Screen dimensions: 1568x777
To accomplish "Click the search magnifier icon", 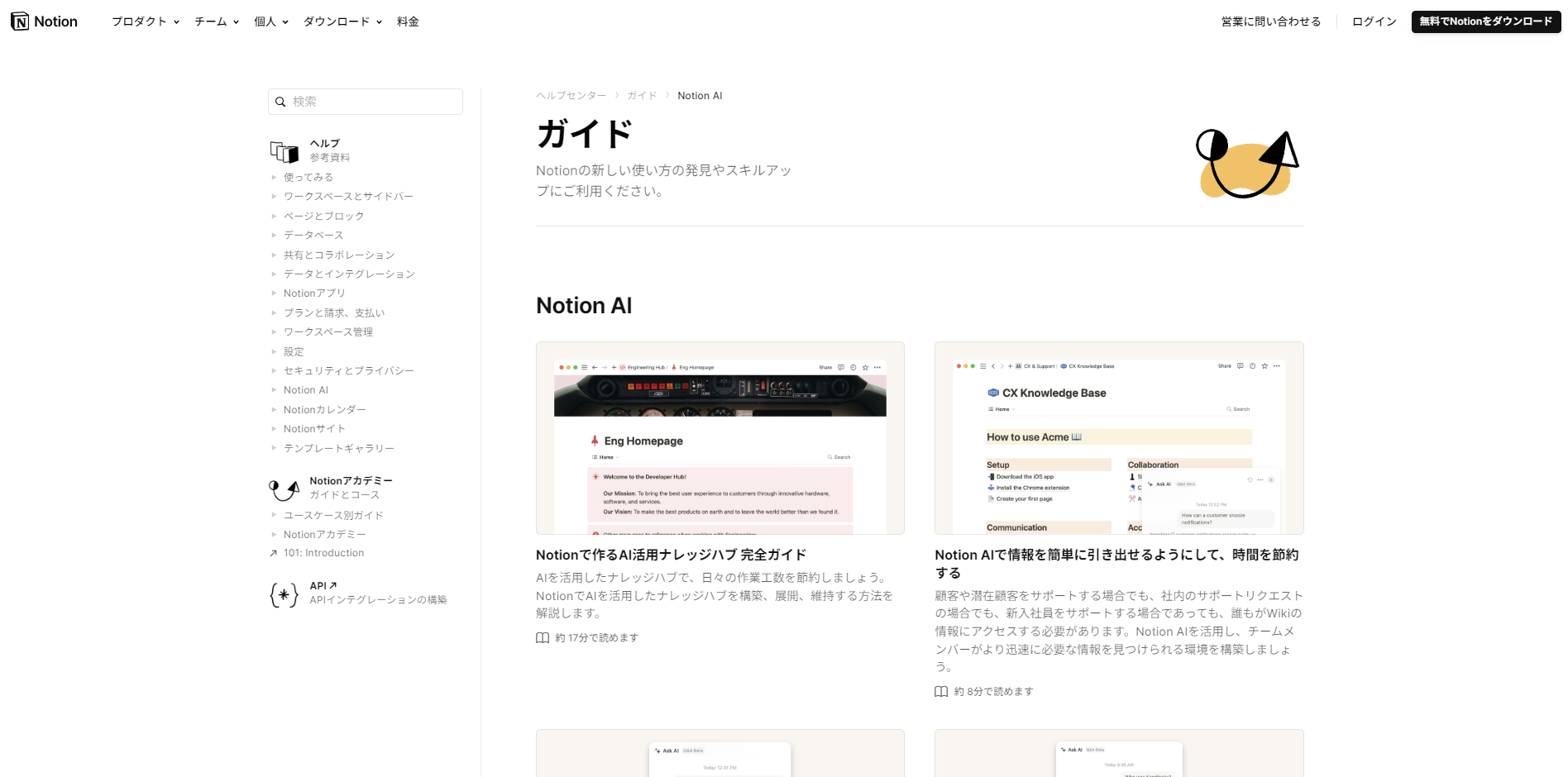I will tap(280, 101).
